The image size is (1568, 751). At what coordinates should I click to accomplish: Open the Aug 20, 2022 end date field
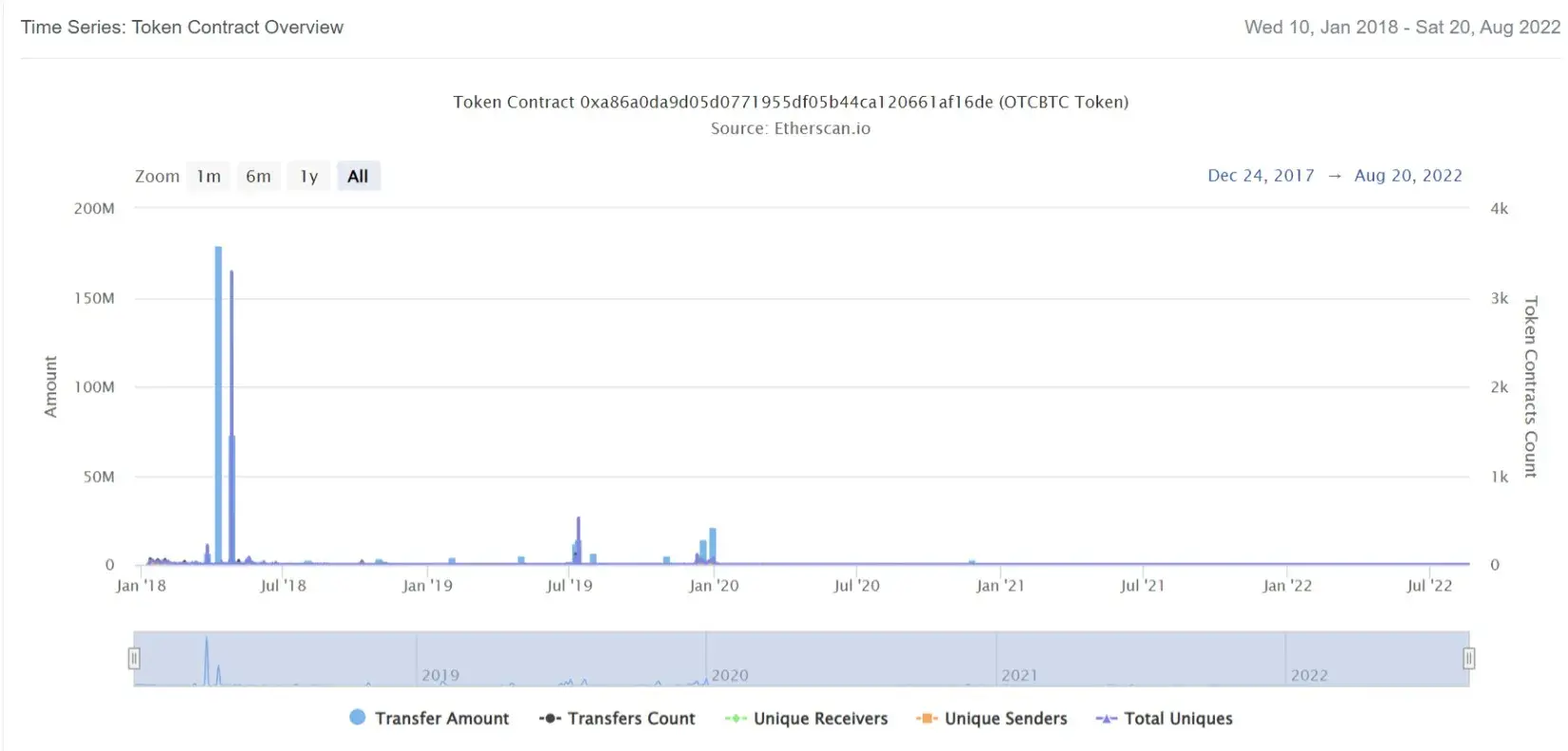coord(1408,176)
